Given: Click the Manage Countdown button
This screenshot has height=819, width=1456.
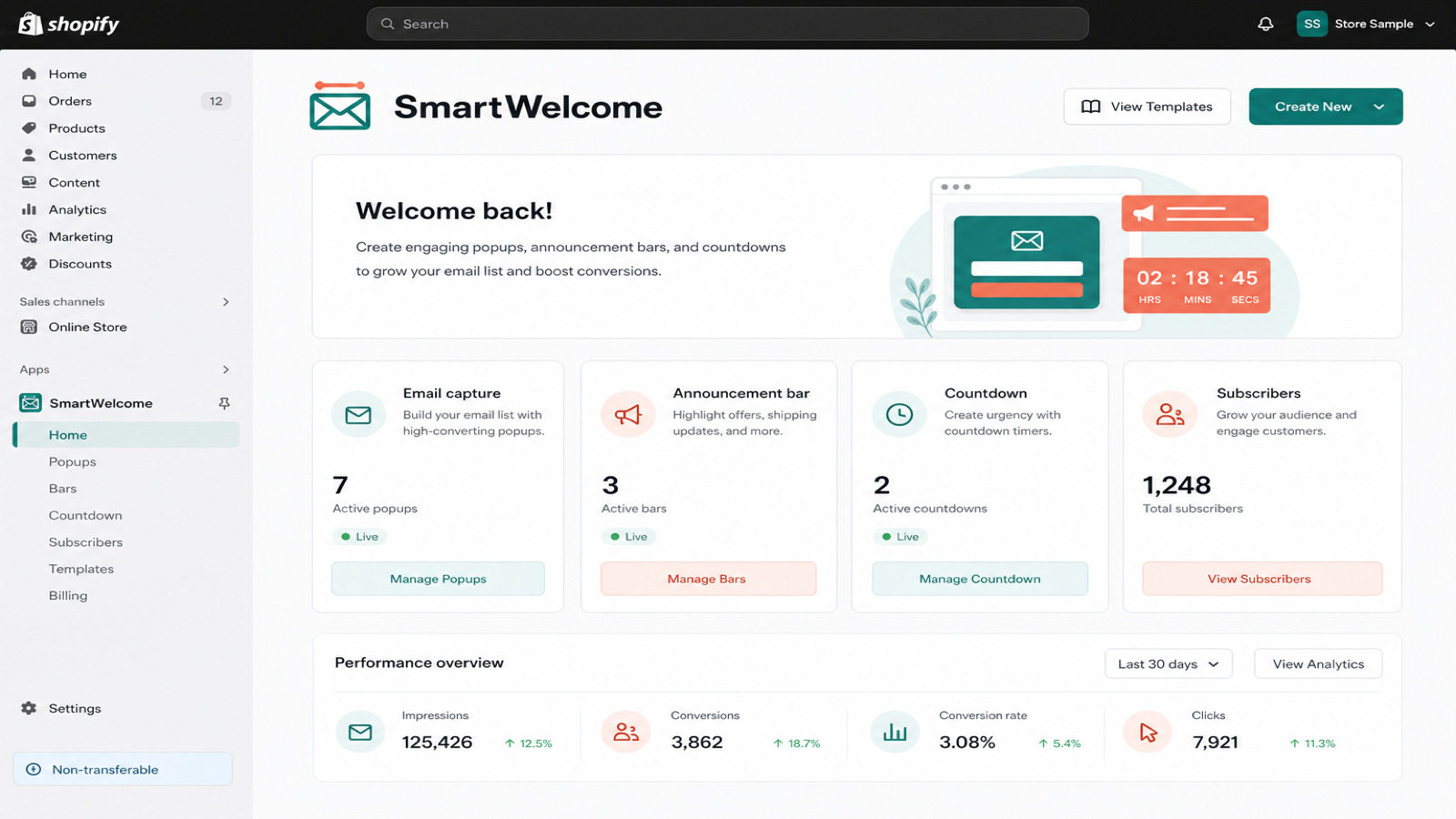Looking at the screenshot, I should [980, 579].
